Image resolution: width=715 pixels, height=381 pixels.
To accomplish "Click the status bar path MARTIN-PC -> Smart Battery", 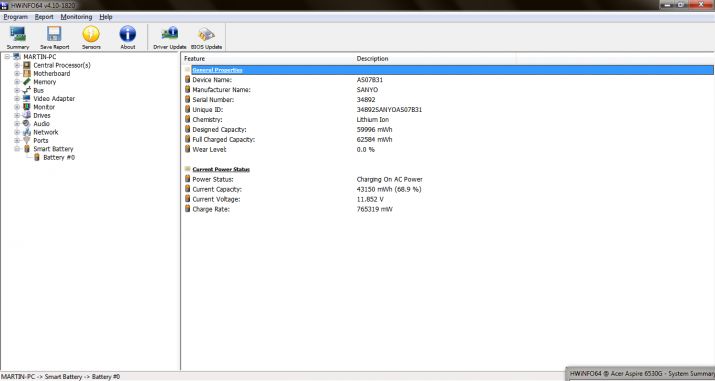I will pos(60,377).
